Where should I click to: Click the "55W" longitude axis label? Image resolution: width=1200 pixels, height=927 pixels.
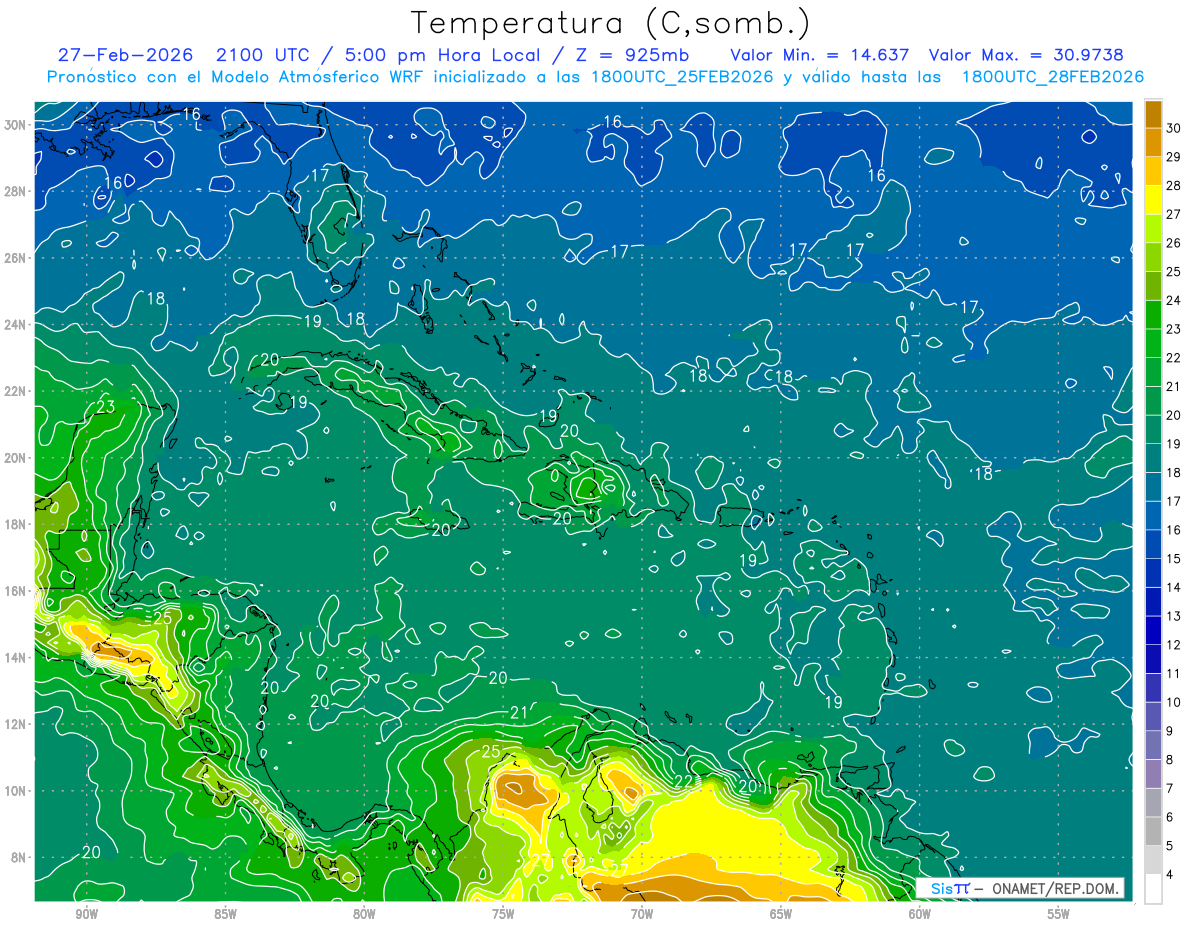click(1059, 914)
